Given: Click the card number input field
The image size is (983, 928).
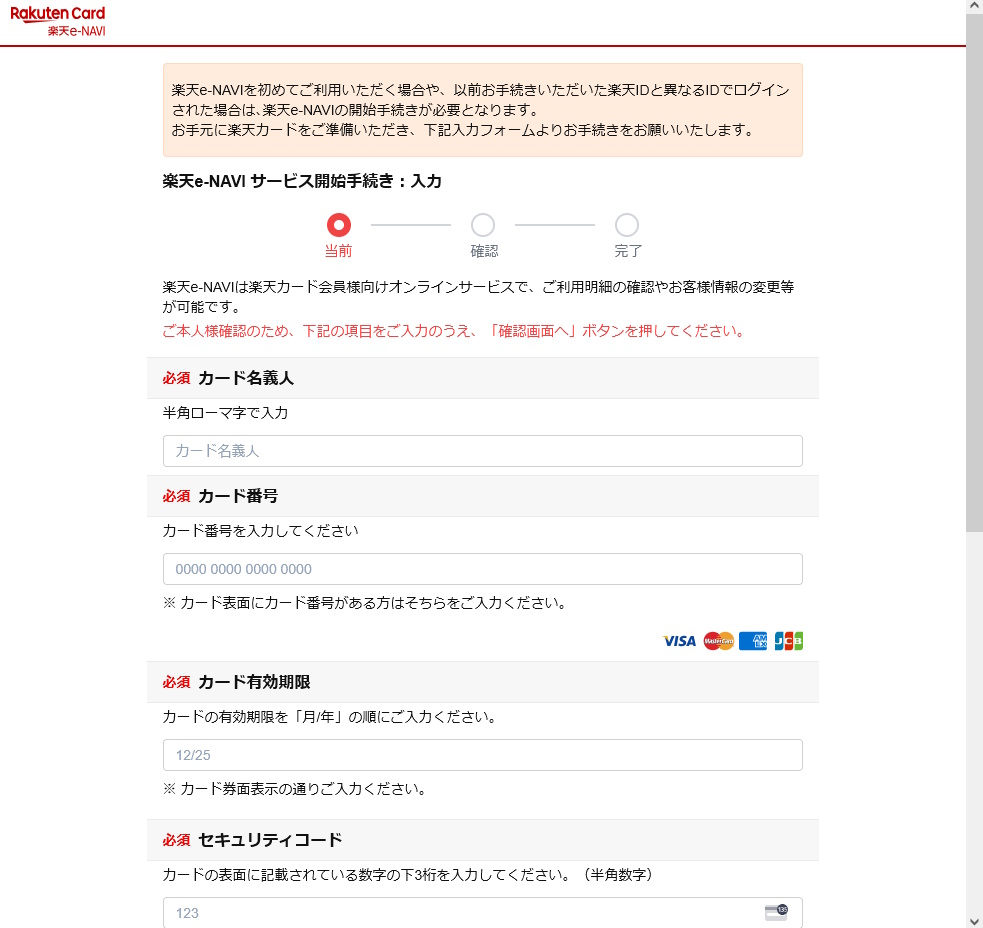Looking at the screenshot, I should 482,569.
